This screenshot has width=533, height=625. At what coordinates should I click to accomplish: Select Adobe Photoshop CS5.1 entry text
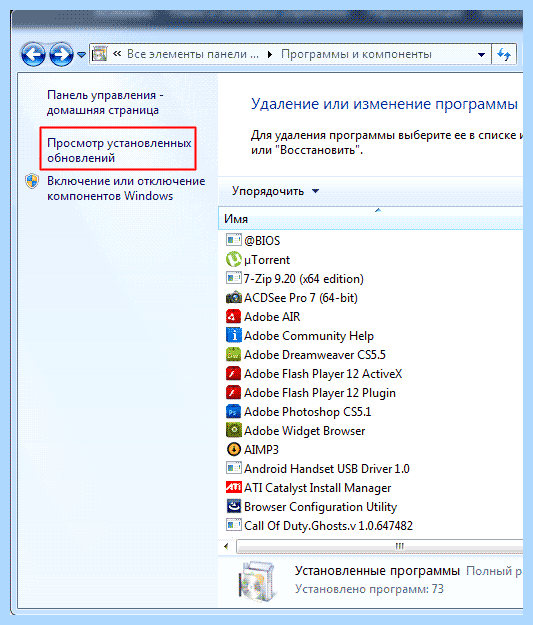pyautogui.click(x=307, y=412)
